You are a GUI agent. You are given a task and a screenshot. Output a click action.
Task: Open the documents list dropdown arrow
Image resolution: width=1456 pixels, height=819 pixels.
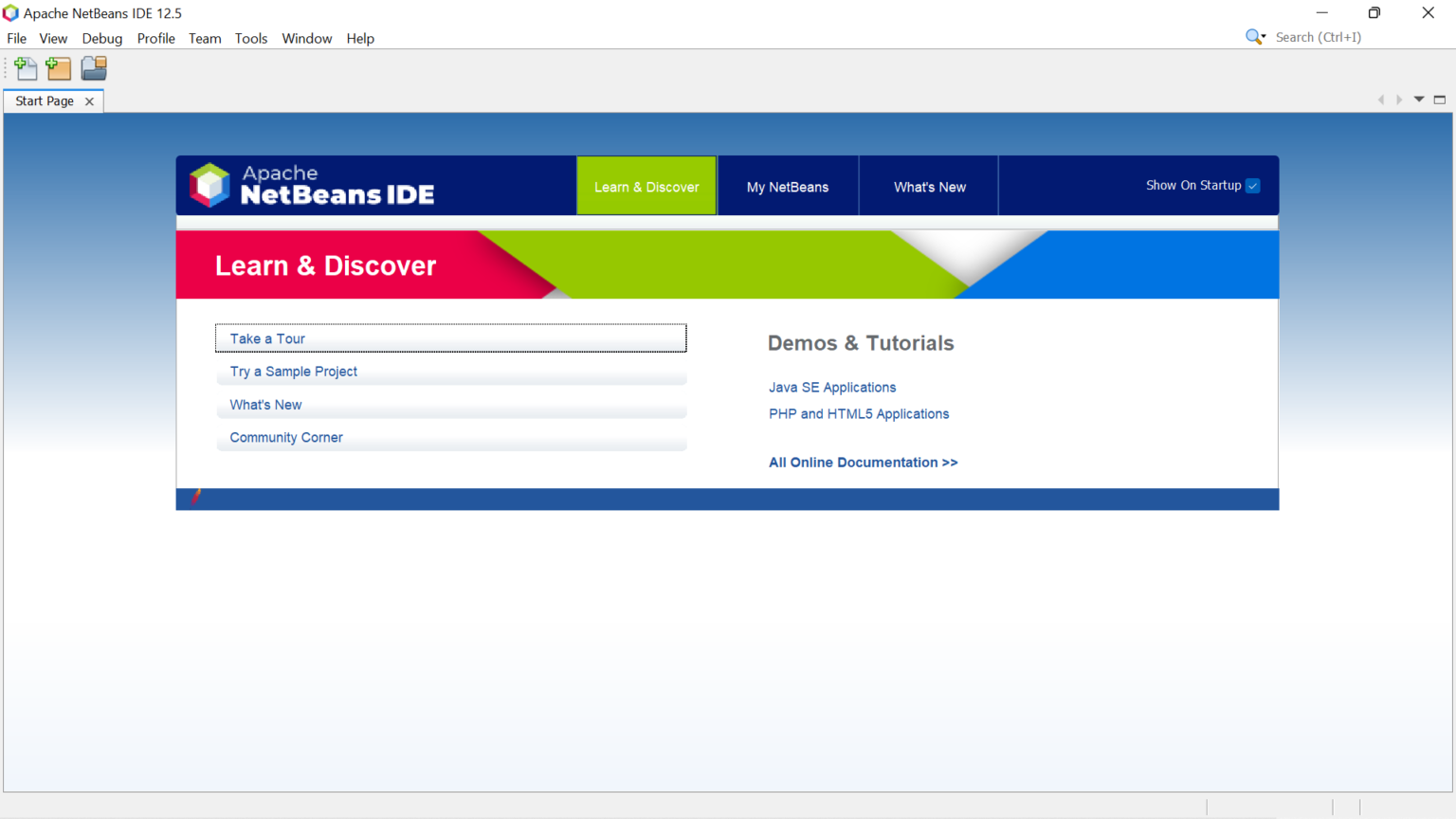point(1419,99)
